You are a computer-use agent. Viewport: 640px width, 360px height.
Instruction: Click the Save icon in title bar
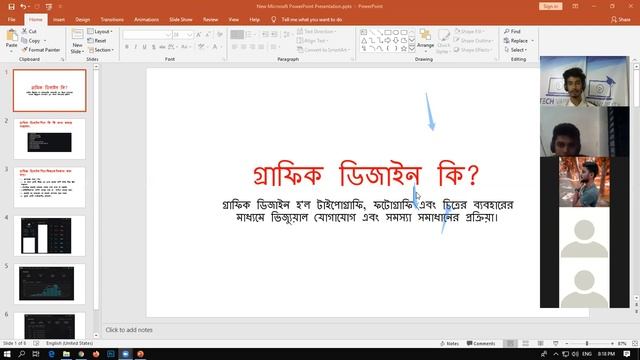11,7
